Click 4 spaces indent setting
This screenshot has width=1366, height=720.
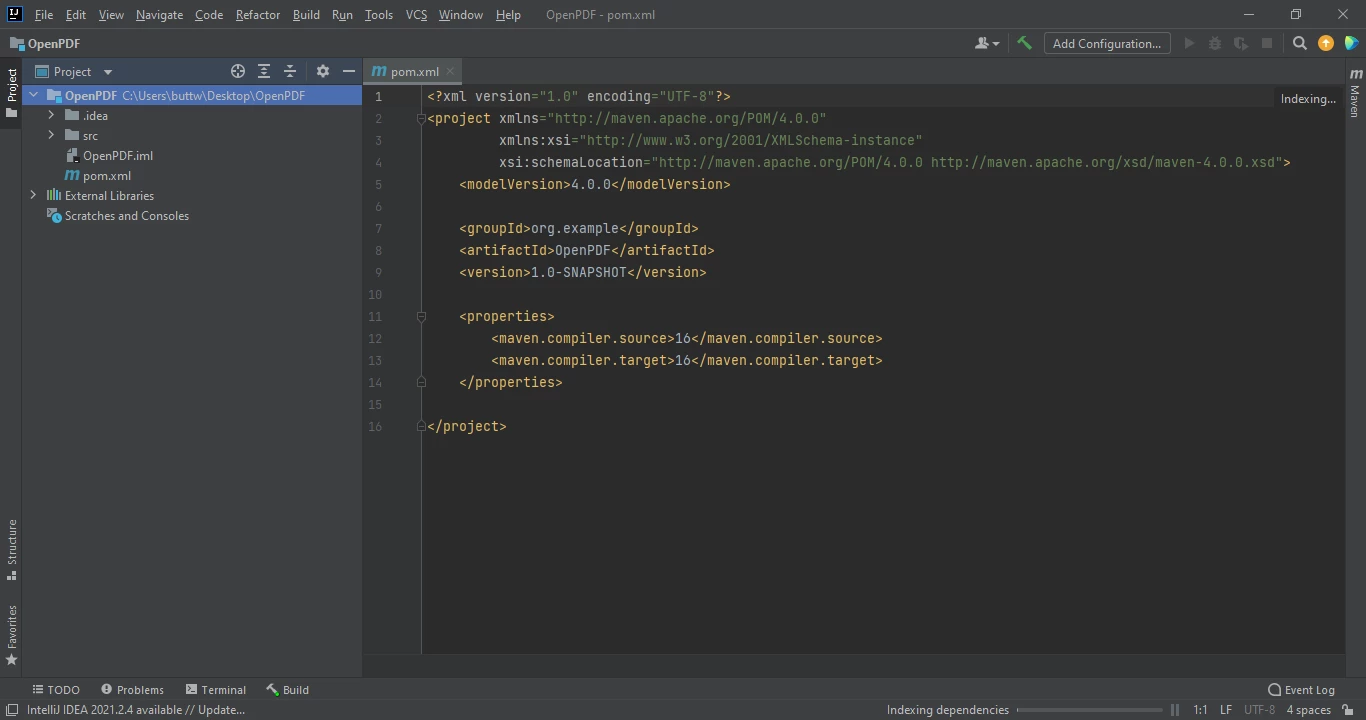pos(1308,710)
